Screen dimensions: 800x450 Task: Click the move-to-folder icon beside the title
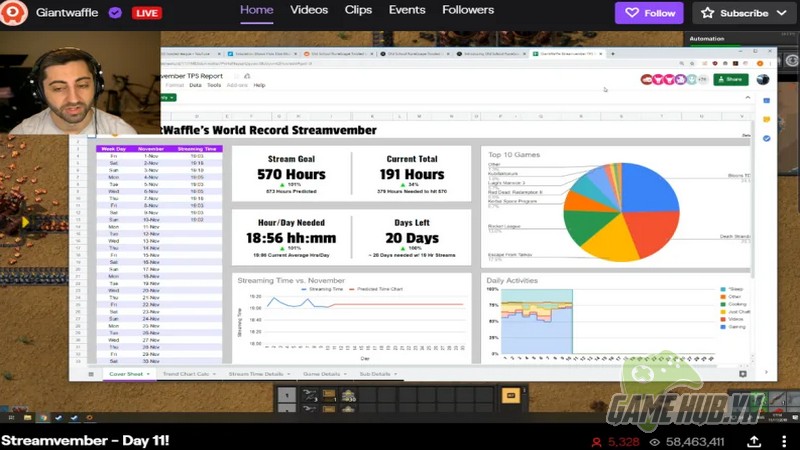coord(247,76)
